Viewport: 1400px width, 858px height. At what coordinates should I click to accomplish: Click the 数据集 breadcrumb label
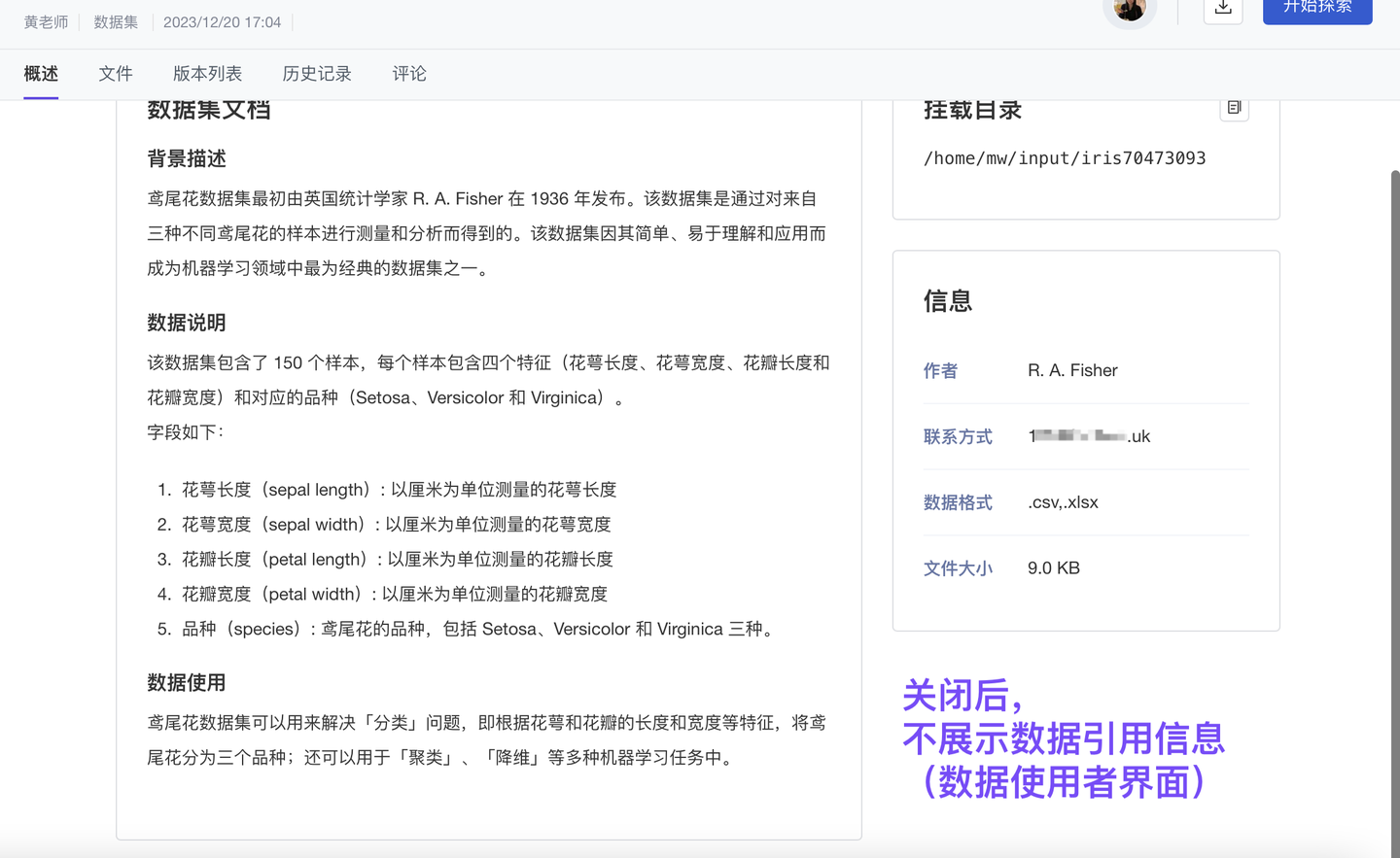click(116, 22)
